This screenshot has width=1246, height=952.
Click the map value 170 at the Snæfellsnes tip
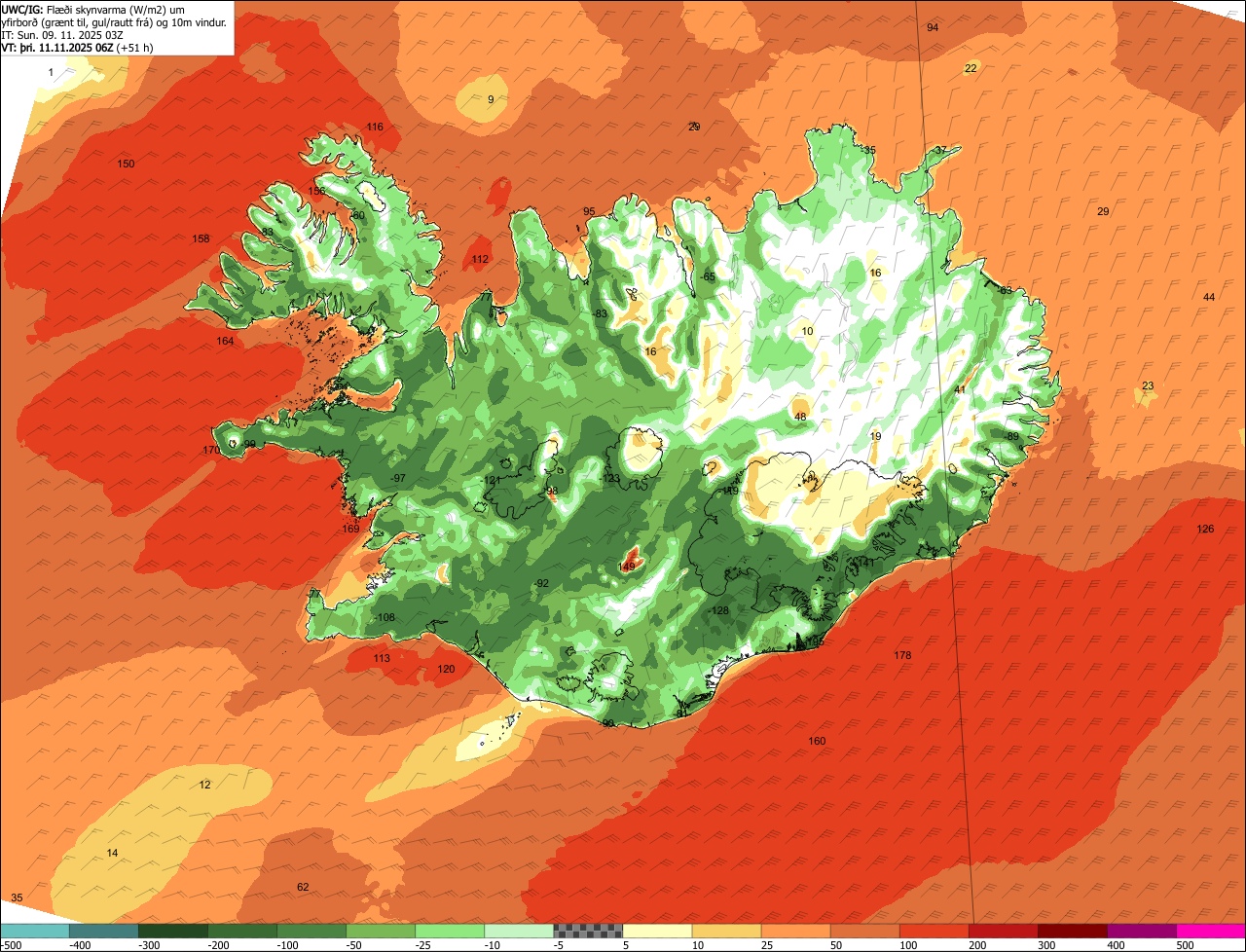pos(211,451)
